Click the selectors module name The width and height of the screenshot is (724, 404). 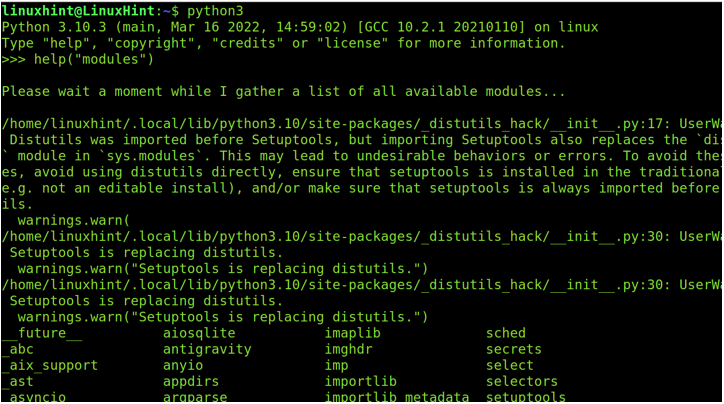pos(522,381)
